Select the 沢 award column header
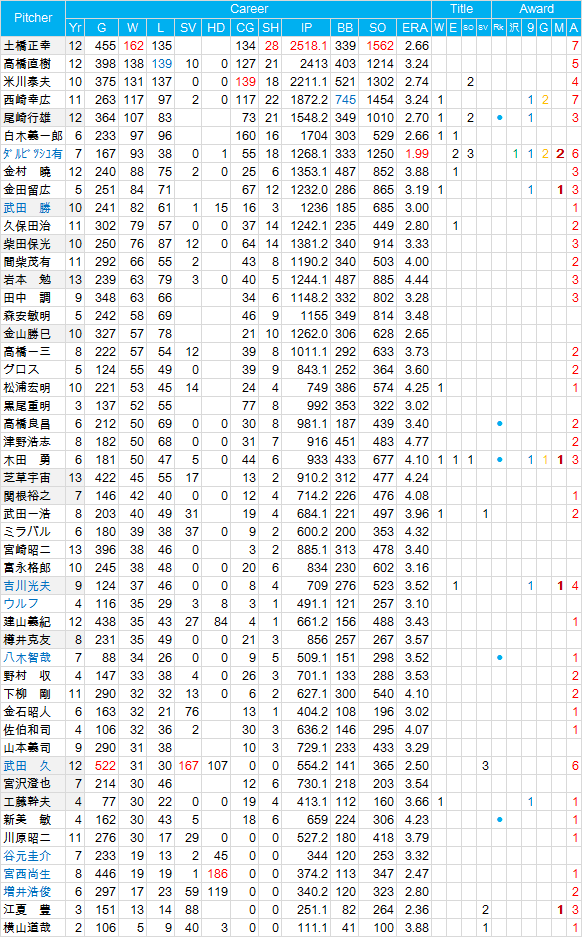 [x=514, y=27]
